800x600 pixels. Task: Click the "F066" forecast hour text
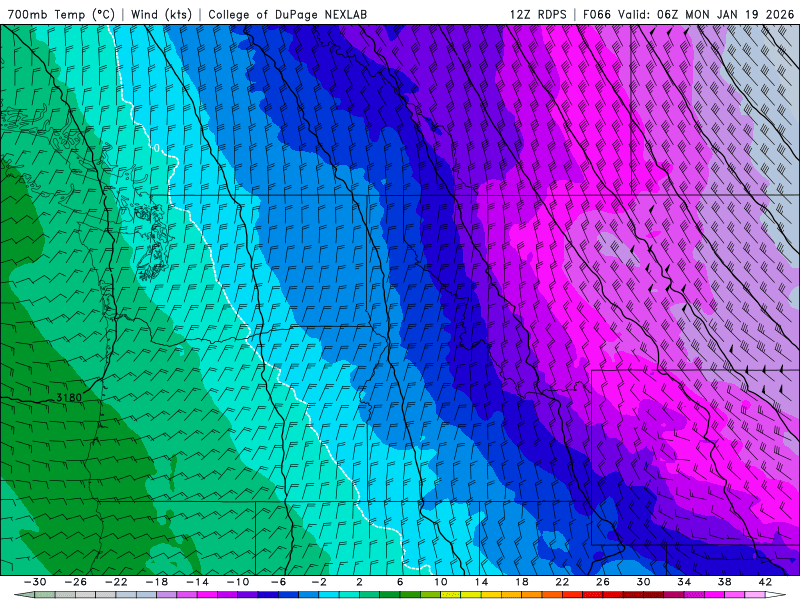(596, 14)
